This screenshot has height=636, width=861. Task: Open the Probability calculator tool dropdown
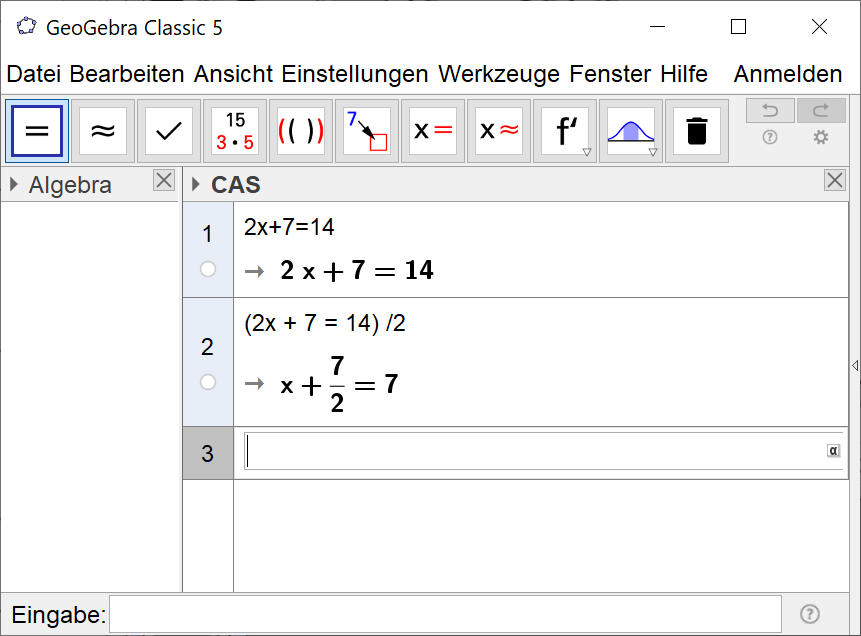(x=653, y=152)
